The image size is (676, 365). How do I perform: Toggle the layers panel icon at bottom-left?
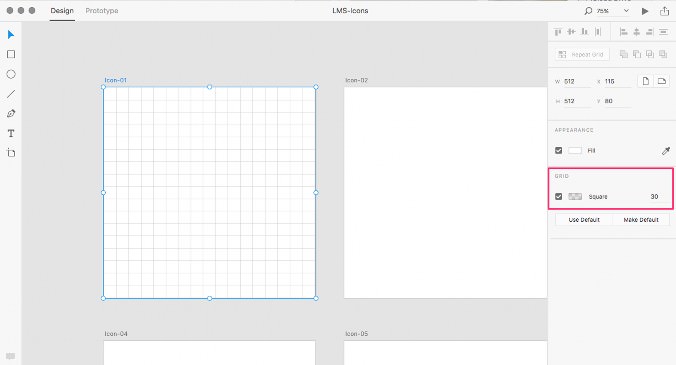(x=11, y=356)
